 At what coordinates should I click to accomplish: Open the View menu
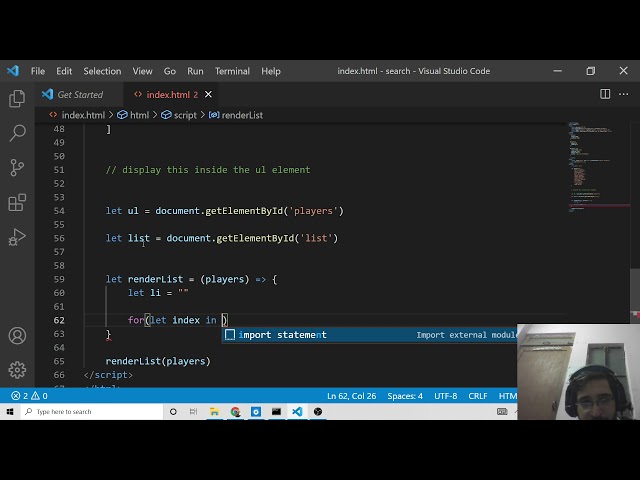coord(142,71)
